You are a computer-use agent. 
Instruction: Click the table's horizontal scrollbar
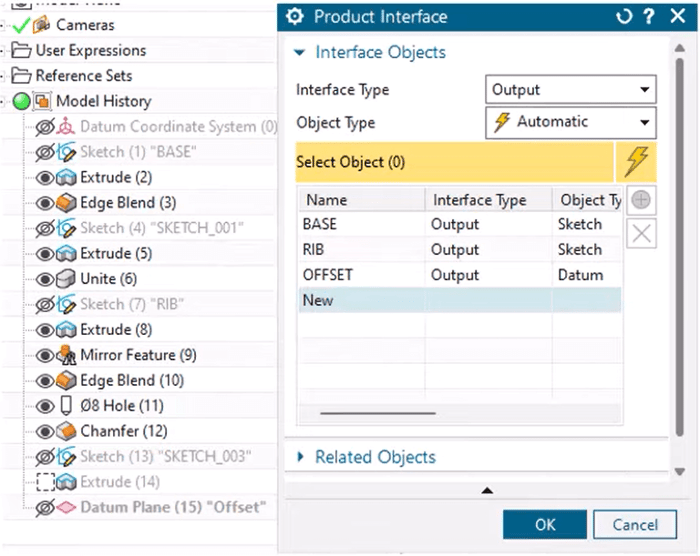coord(378,414)
